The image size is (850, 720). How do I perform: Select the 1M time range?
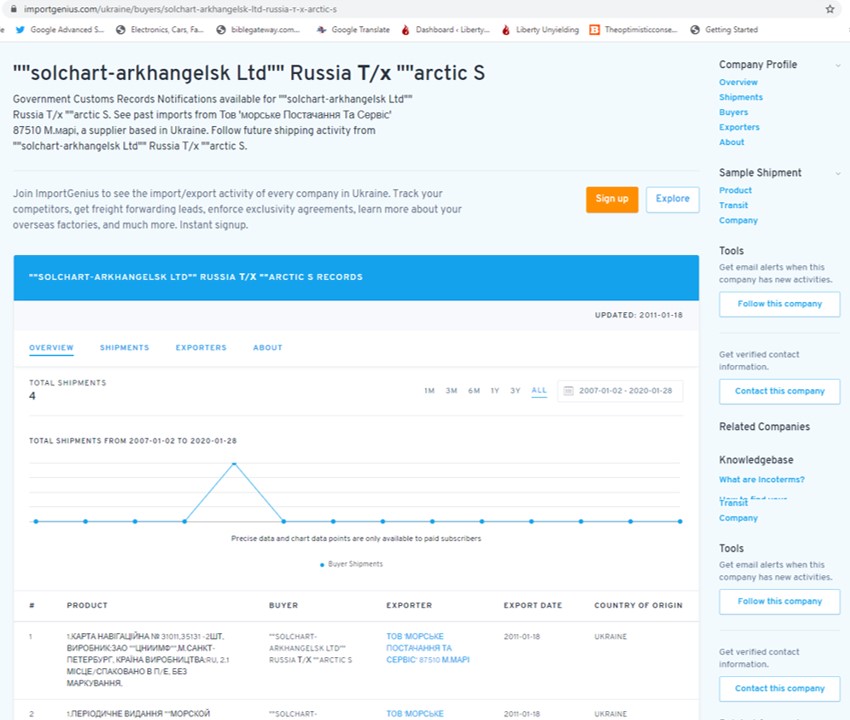tap(429, 390)
